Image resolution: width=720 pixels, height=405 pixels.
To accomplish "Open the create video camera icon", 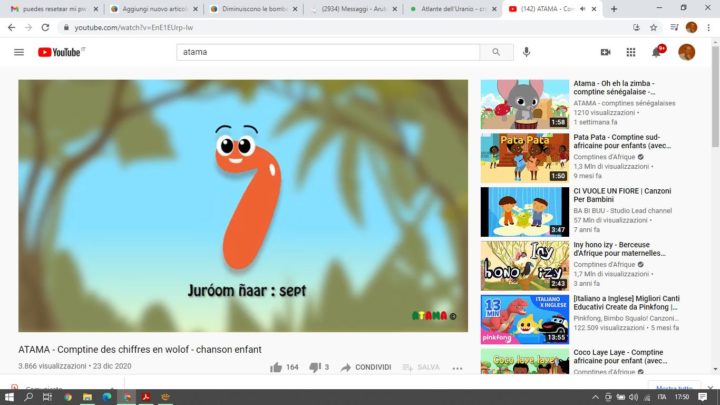I will [x=605, y=52].
